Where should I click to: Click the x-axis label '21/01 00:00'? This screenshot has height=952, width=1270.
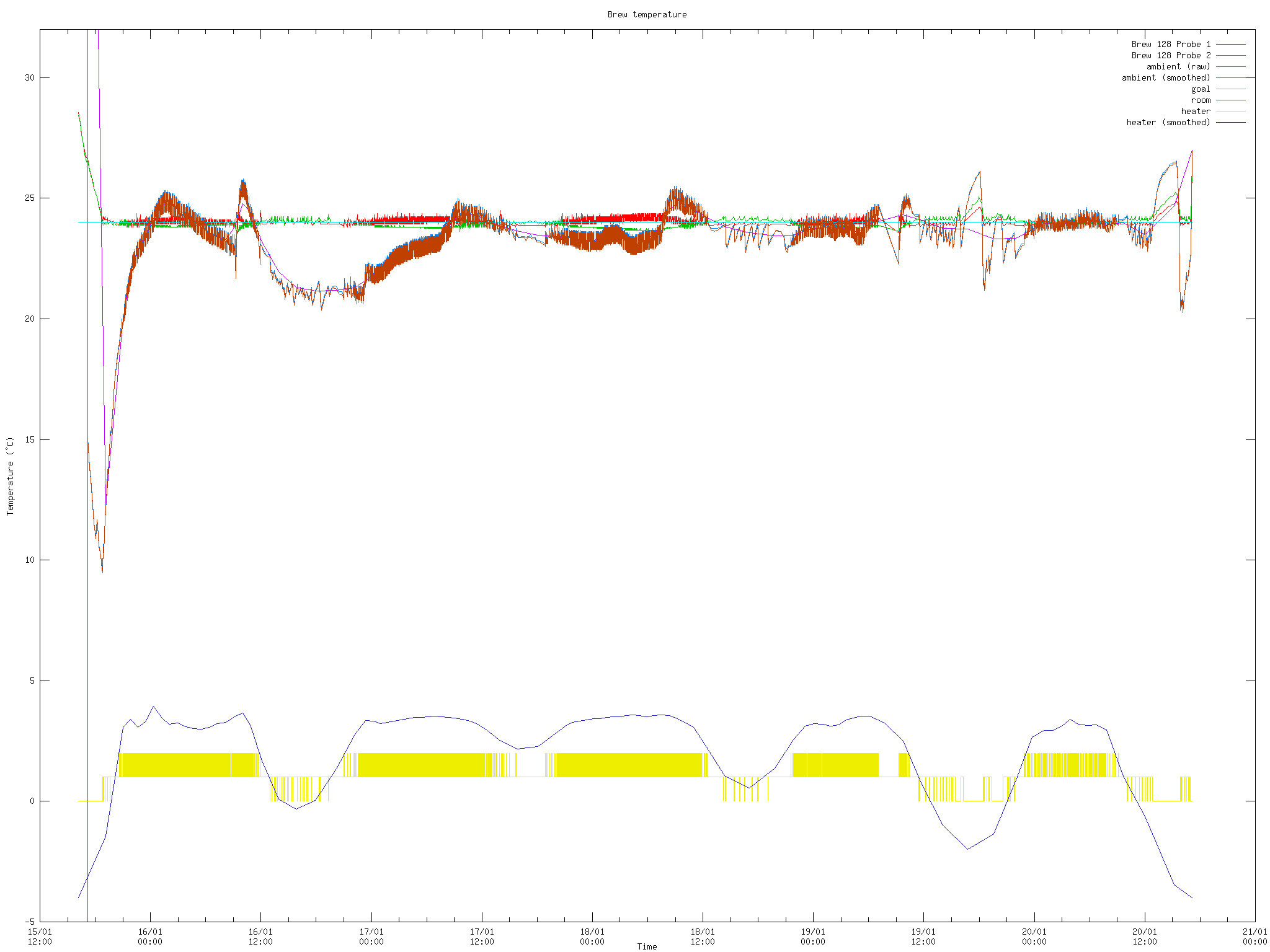tap(1255, 937)
